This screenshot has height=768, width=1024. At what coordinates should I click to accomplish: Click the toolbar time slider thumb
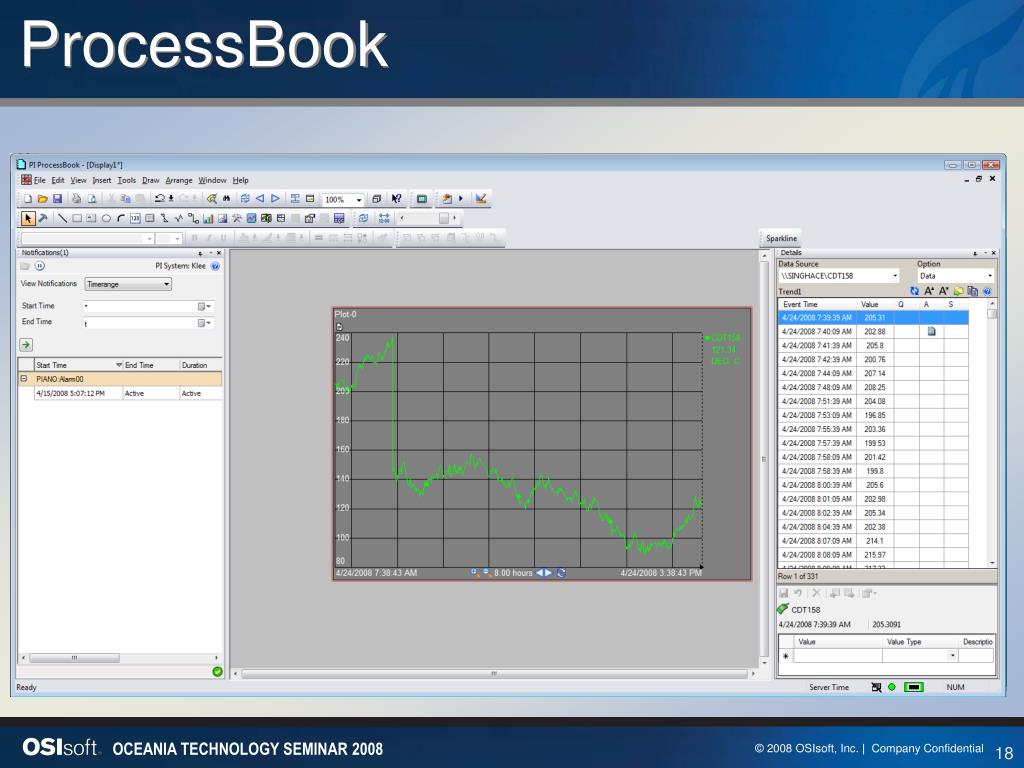click(x=444, y=218)
